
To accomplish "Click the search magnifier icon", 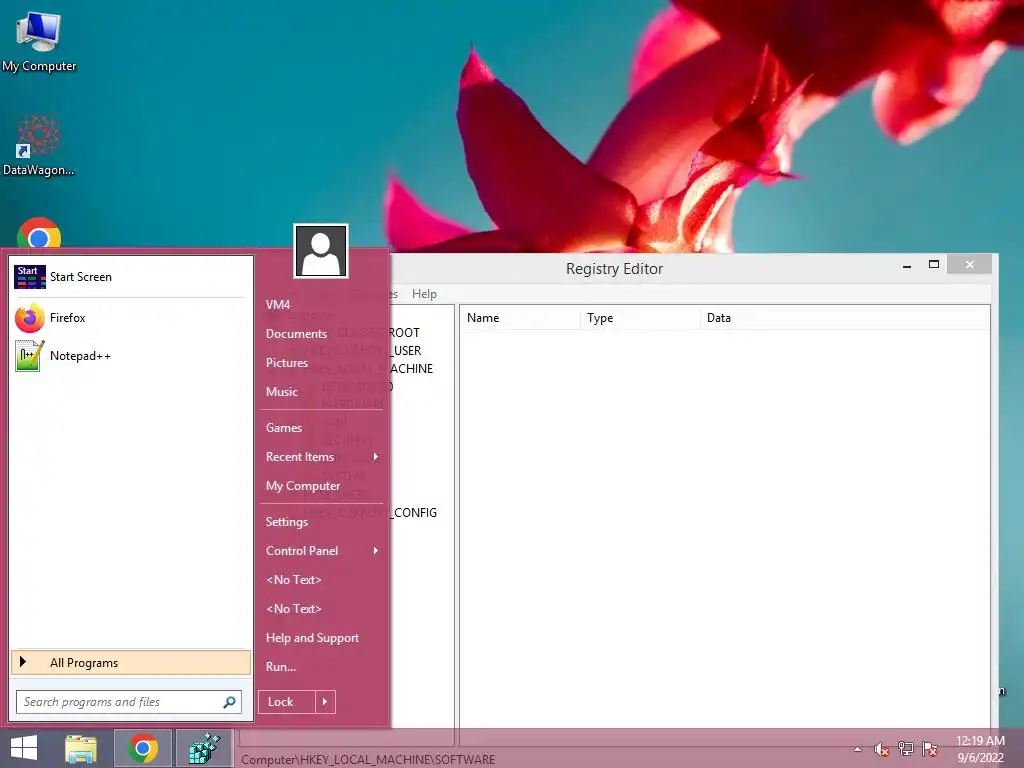I will click(x=229, y=702).
